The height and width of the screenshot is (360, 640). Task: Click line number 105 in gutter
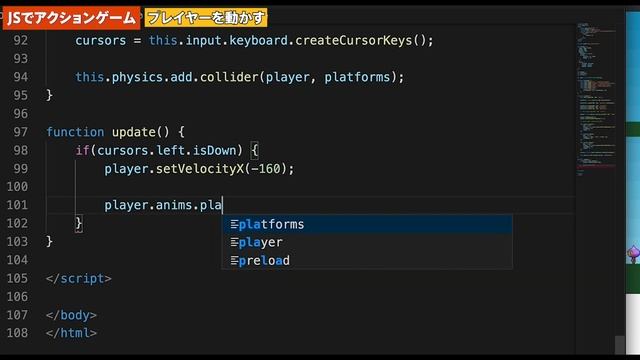17,278
